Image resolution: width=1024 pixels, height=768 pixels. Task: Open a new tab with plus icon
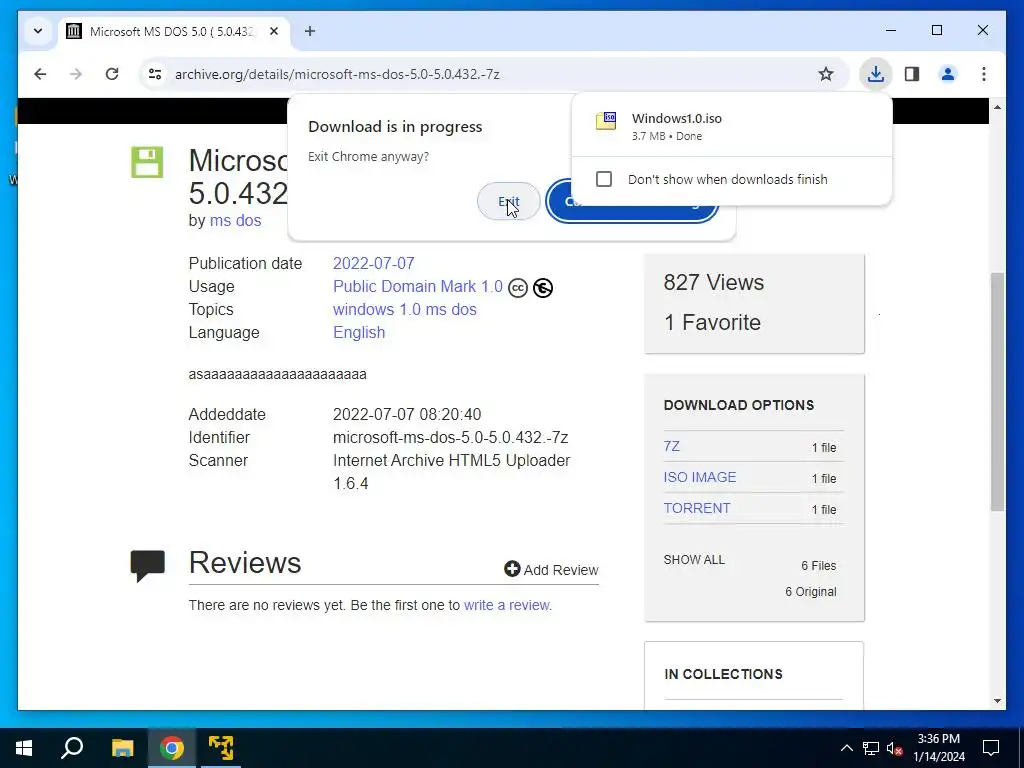(x=310, y=31)
